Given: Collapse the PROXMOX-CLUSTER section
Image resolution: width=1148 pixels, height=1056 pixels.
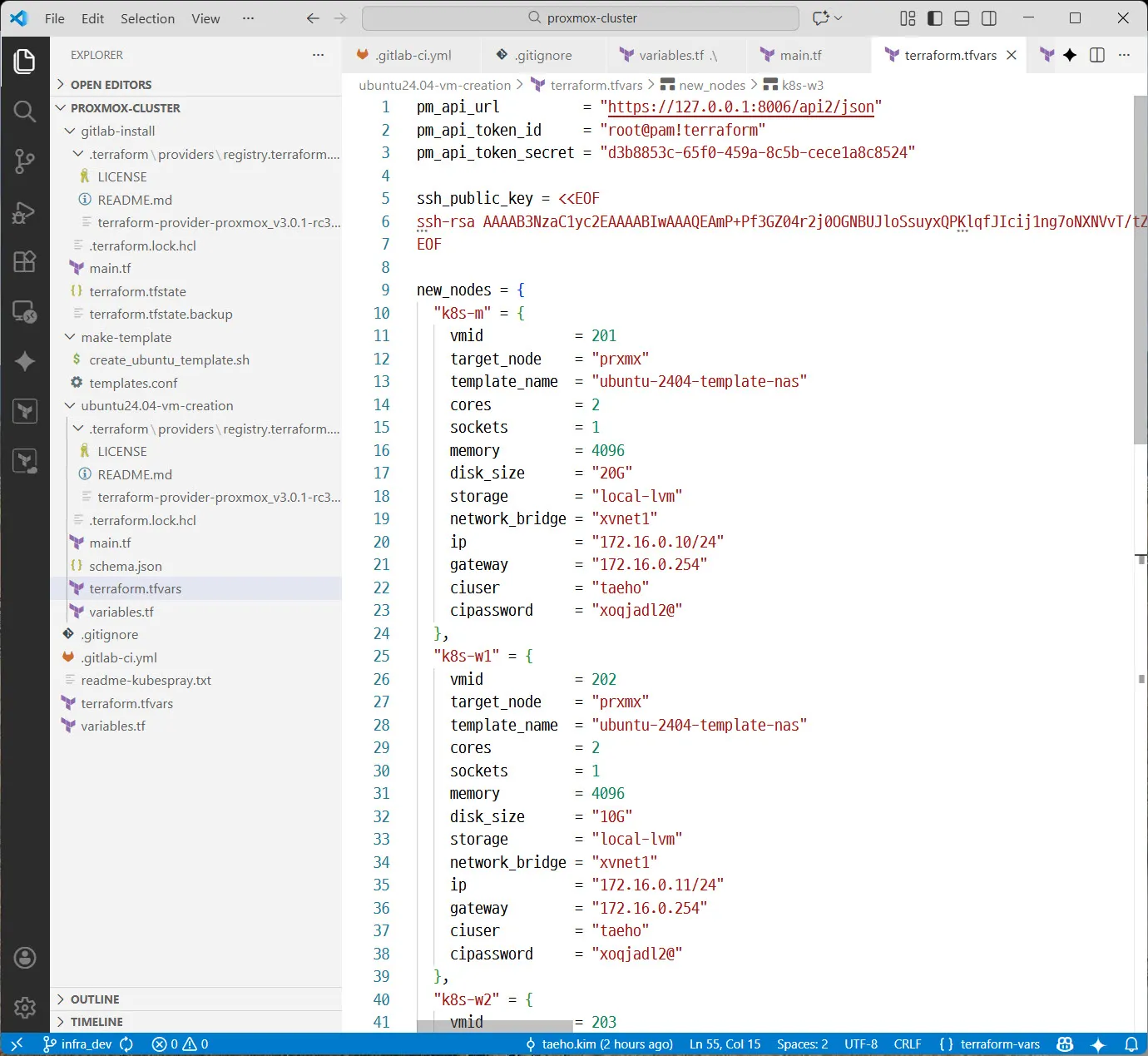Looking at the screenshot, I should [x=196, y=108].
